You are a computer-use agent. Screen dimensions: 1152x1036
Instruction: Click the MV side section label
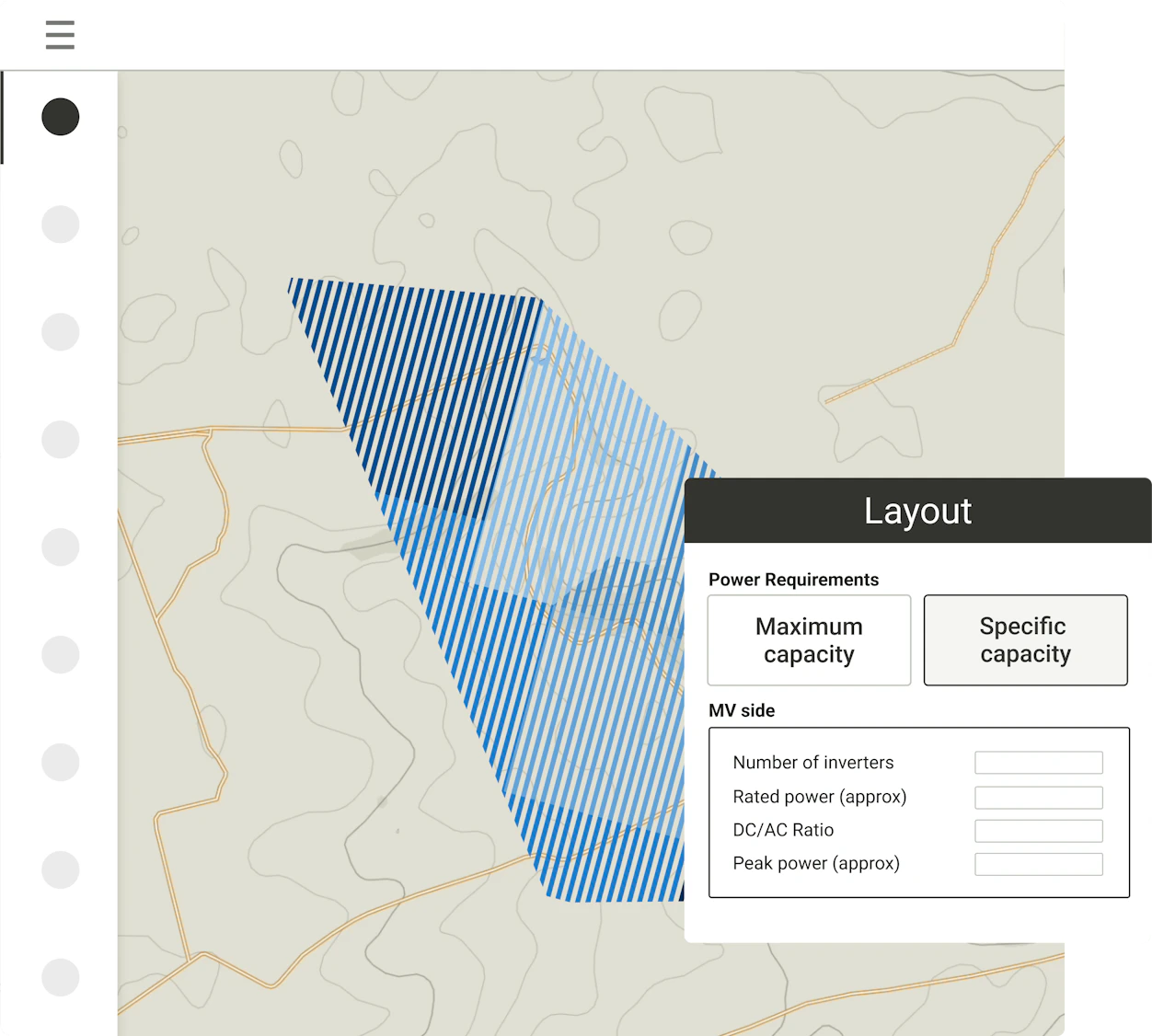pos(742,710)
